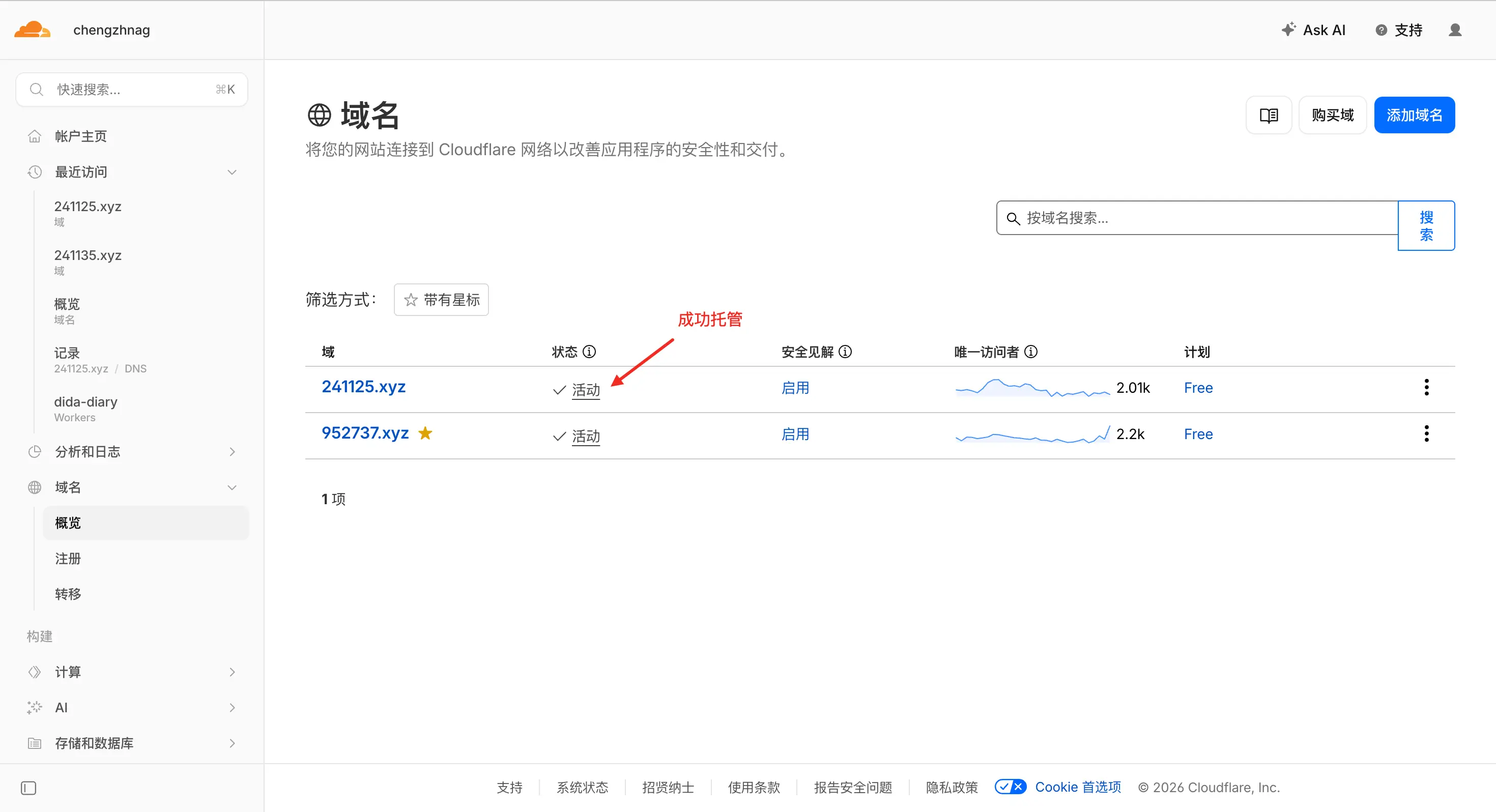Click the documentation book icon button
This screenshot has height=812, width=1496.
click(1269, 115)
